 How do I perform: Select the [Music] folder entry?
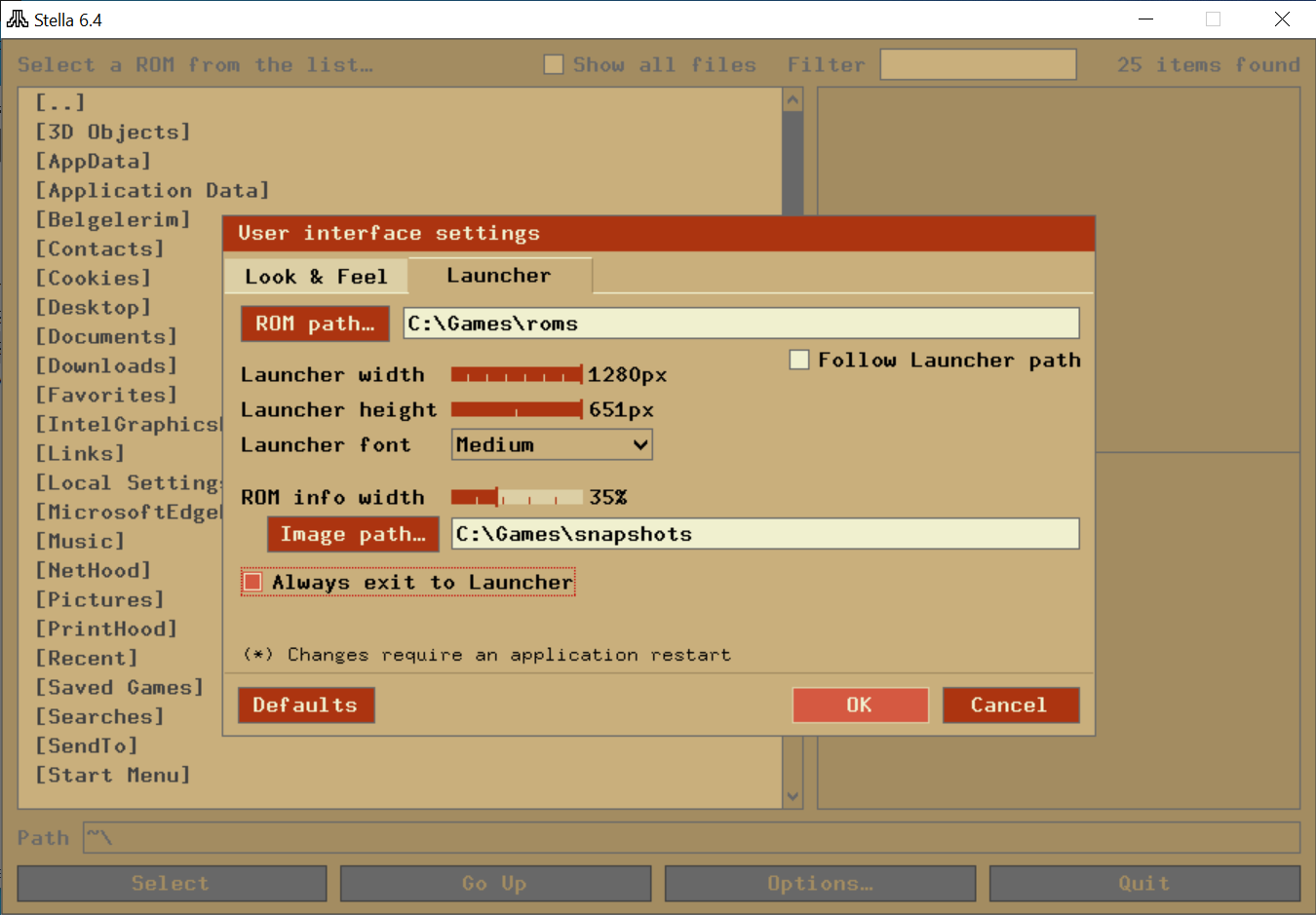point(80,541)
